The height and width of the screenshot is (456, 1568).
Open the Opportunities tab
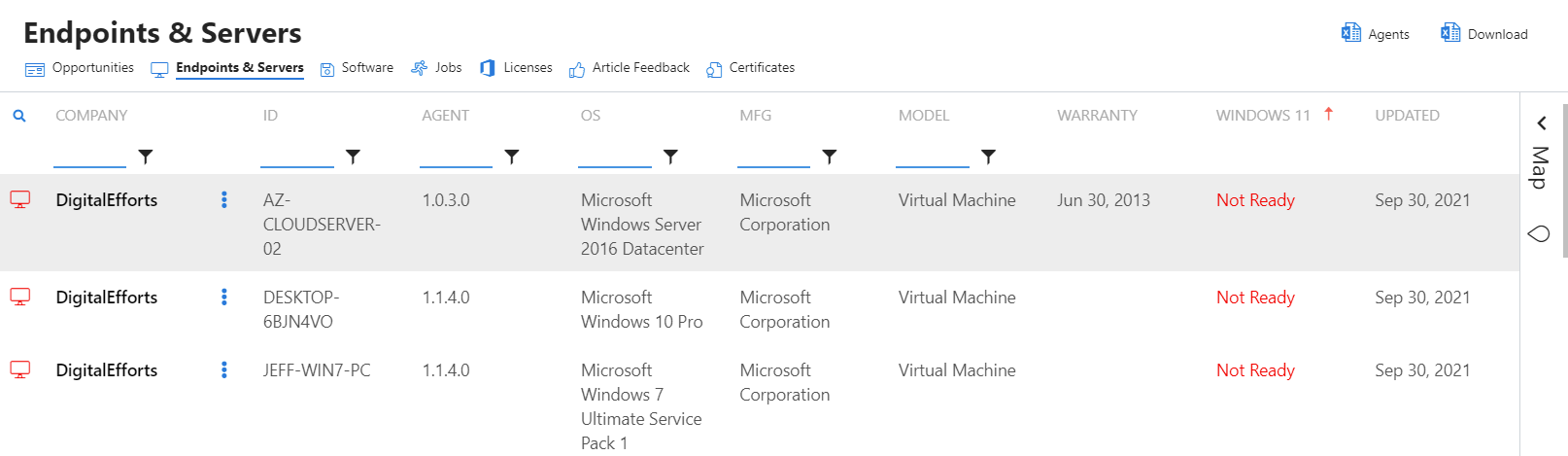tap(80, 68)
